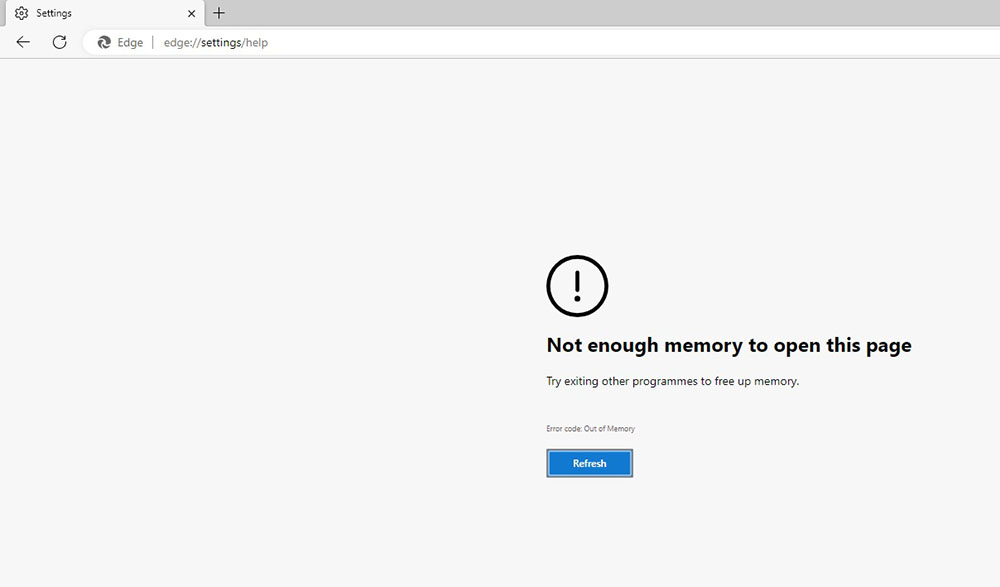The height and width of the screenshot is (587, 1000).
Task: Select the Settings gear icon on the tab
Action: pyautogui.click(x=21, y=13)
